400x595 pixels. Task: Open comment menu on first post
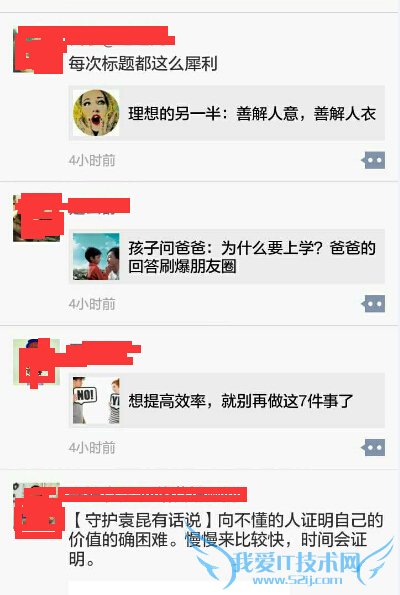[373, 160]
